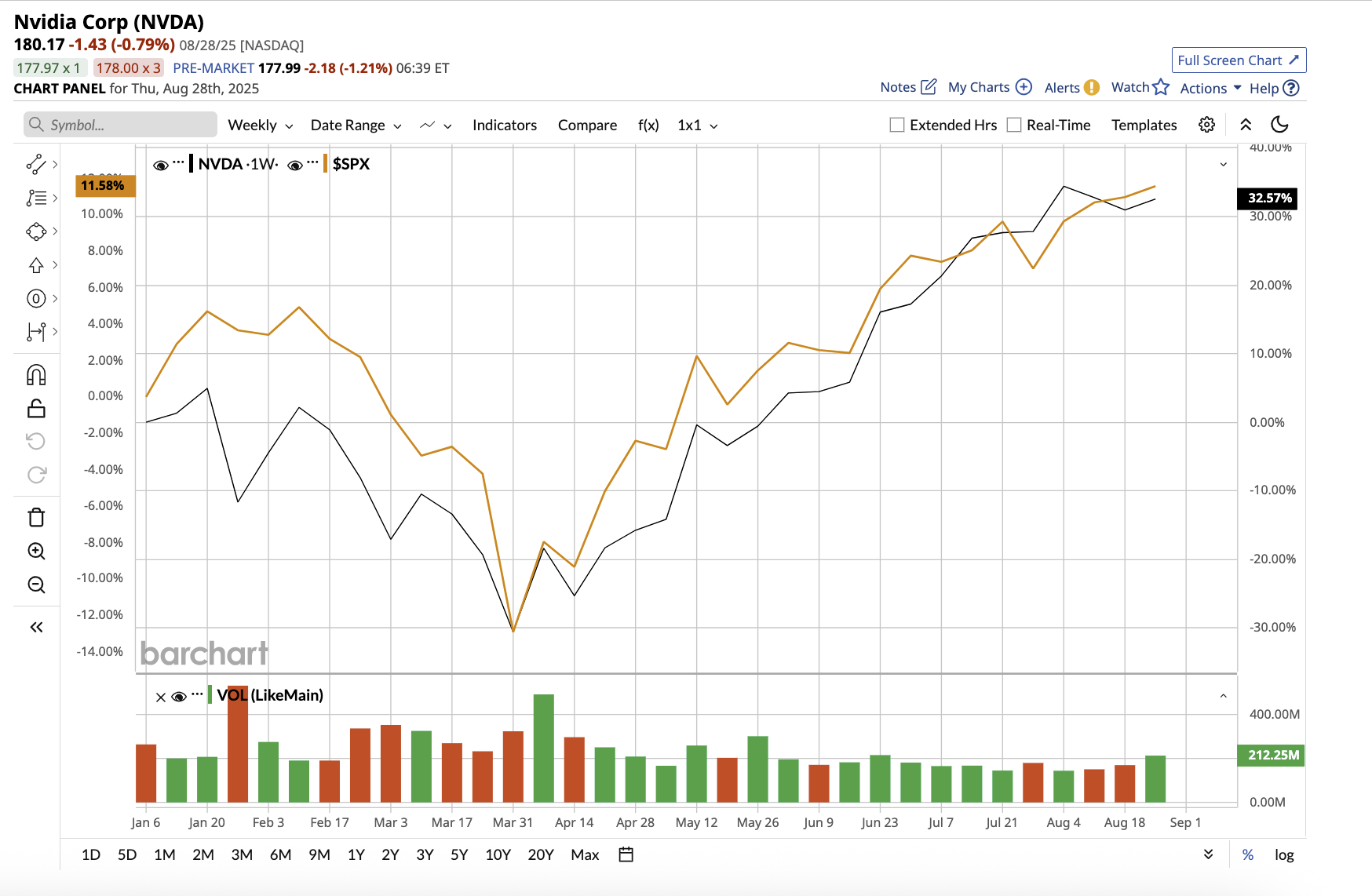This screenshot has width=1372, height=896.
Task: Toggle NVDA series visibility eye
Action: coord(161,165)
